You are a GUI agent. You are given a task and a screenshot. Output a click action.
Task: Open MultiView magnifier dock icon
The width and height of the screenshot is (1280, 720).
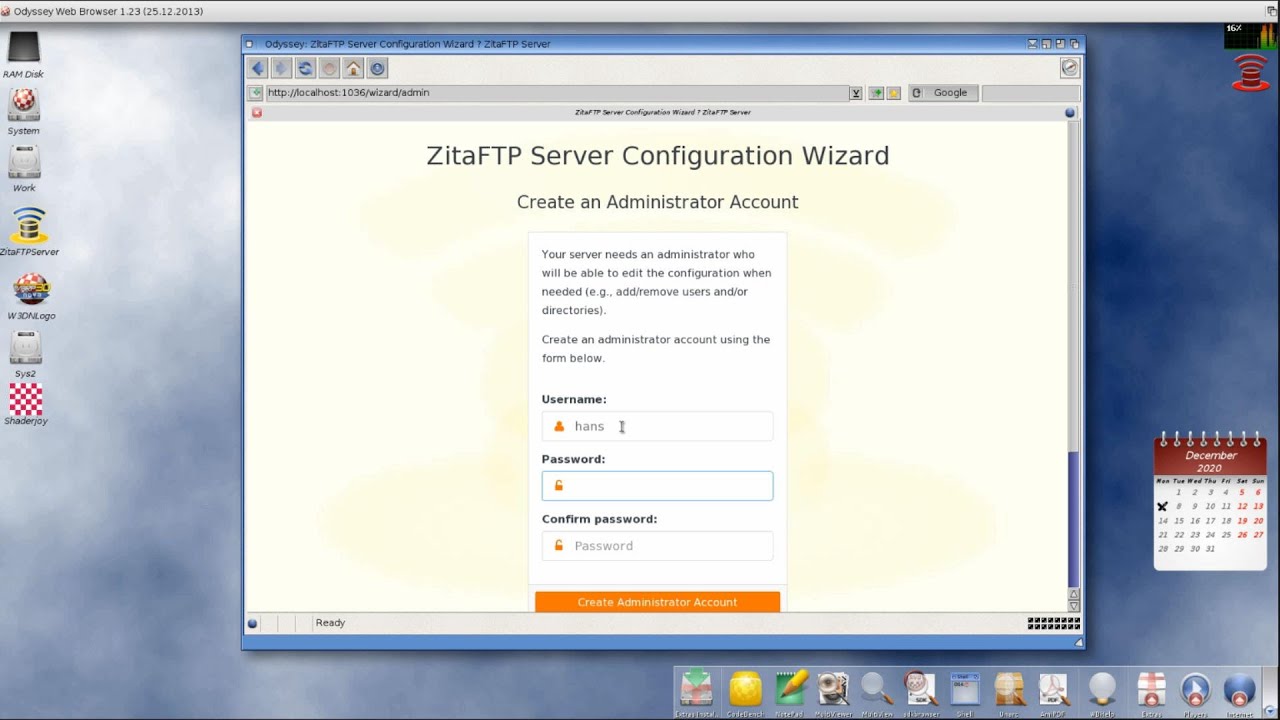(876, 692)
